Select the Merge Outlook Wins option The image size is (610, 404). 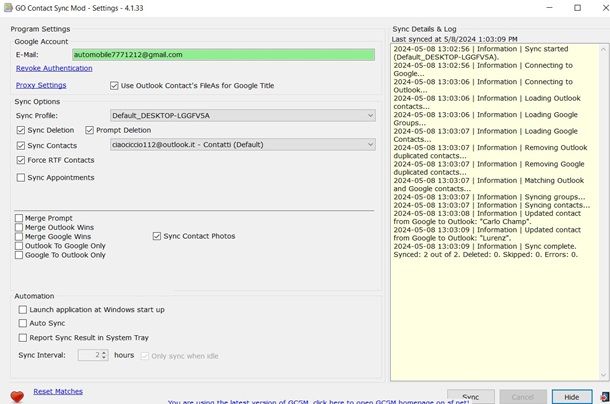click(x=19, y=227)
